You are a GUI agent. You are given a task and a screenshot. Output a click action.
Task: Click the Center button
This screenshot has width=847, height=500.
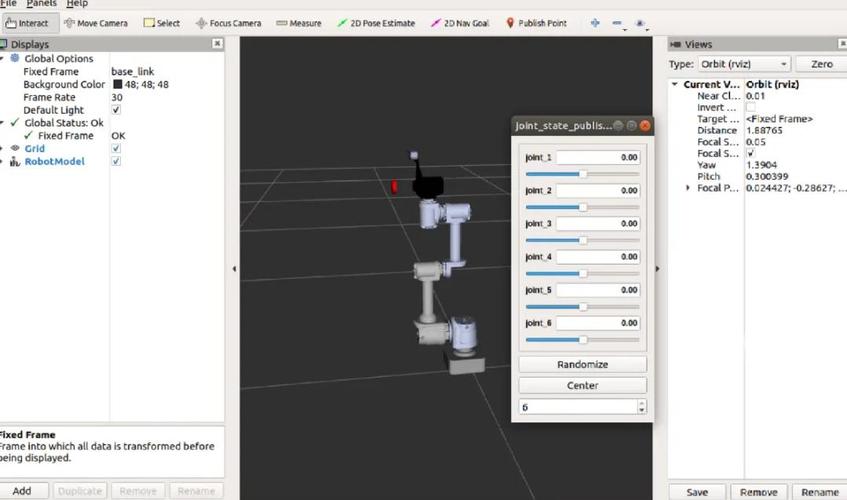point(582,385)
